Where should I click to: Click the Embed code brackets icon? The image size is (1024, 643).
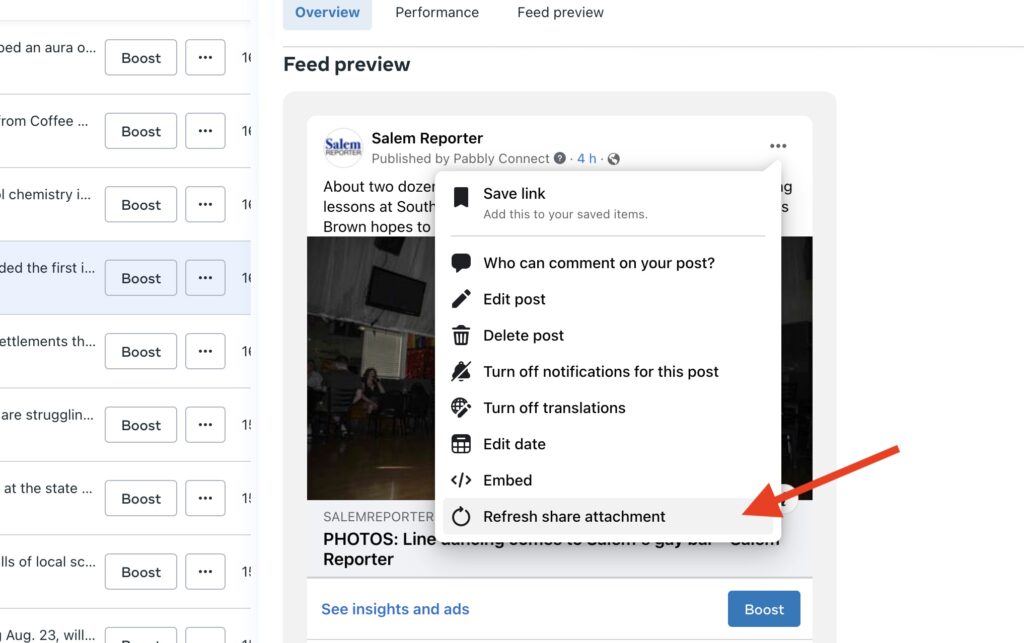[461, 480]
